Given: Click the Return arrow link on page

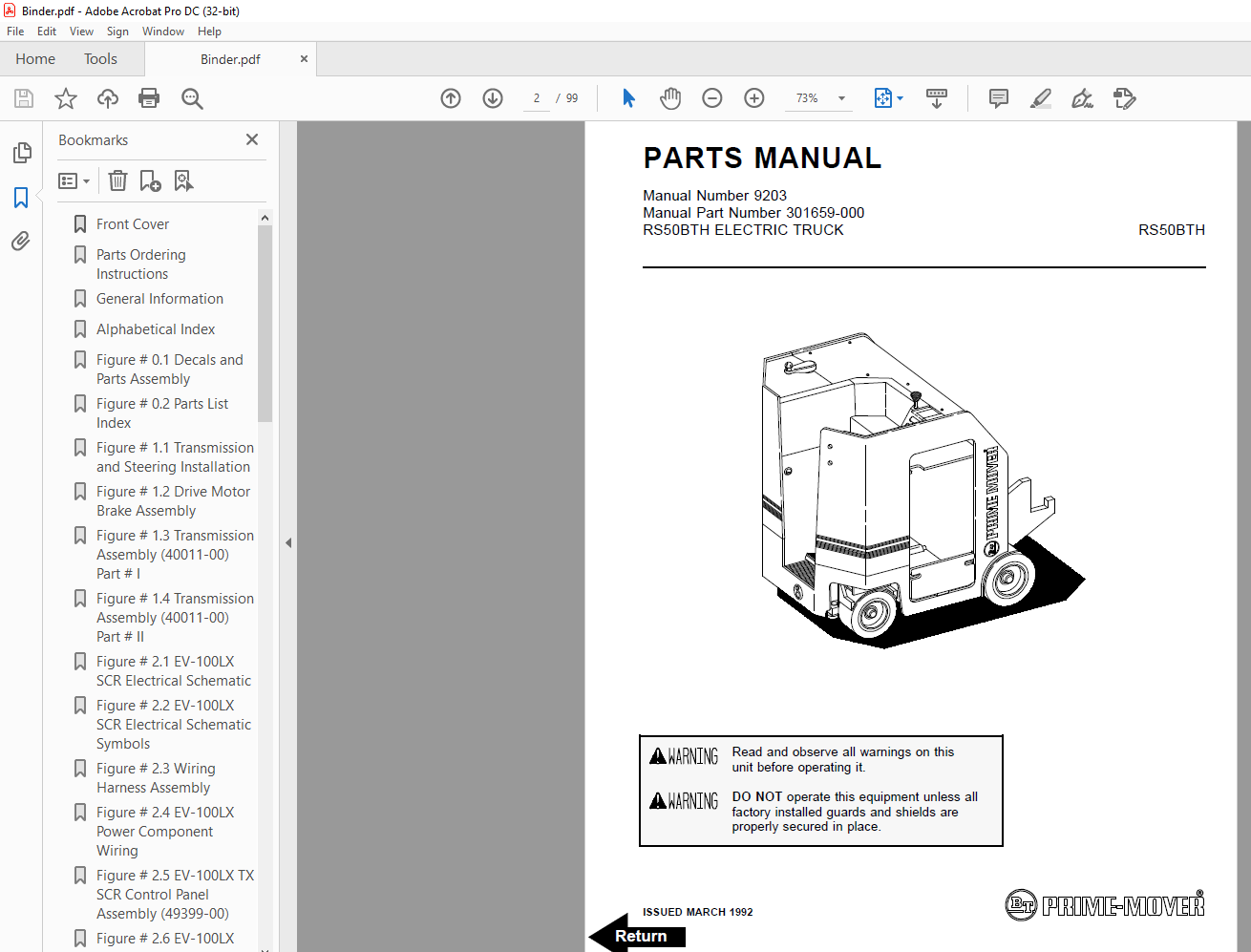Looking at the screenshot, I should (x=637, y=936).
